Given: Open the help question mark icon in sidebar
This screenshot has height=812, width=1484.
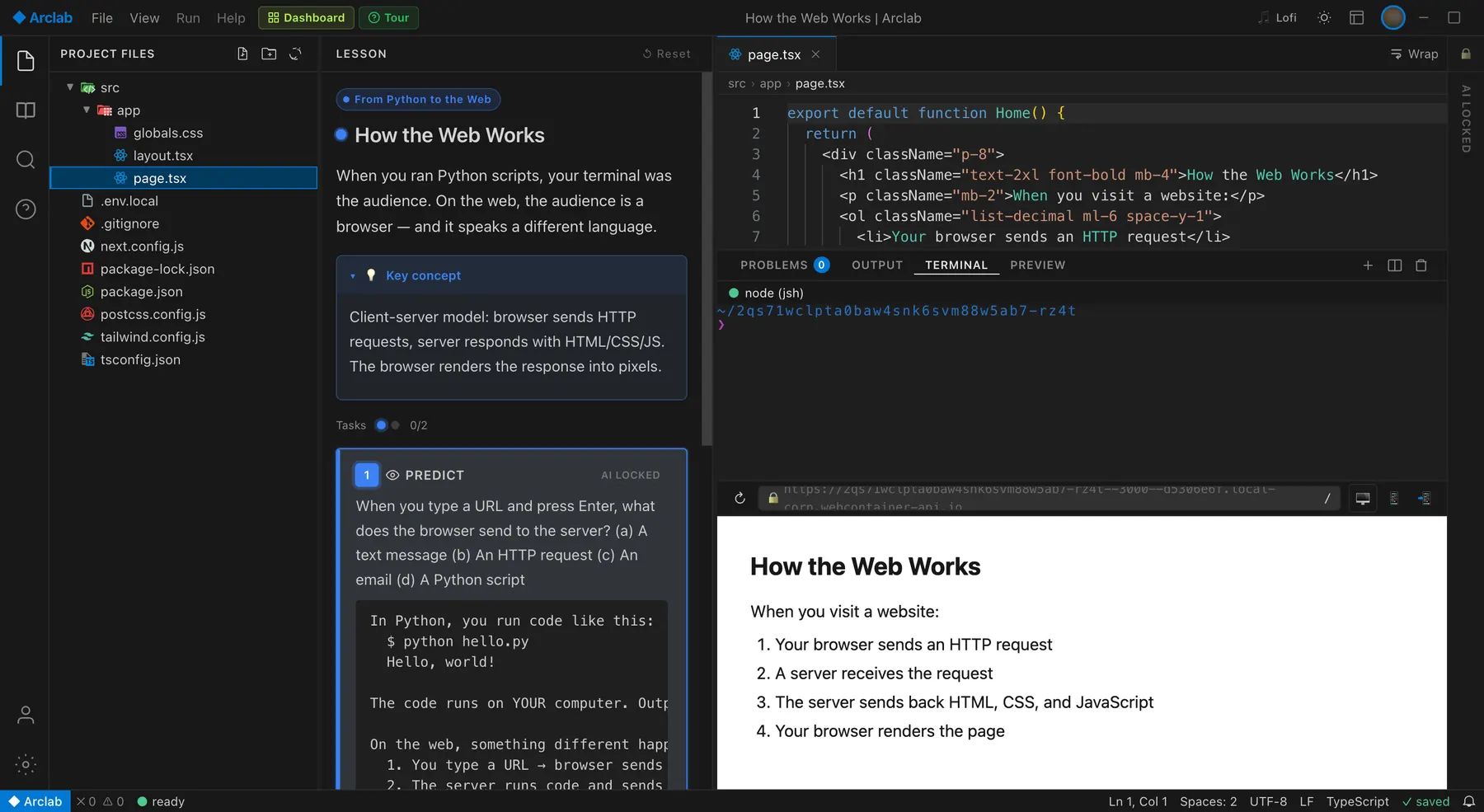Looking at the screenshot, I should [26, 209].
